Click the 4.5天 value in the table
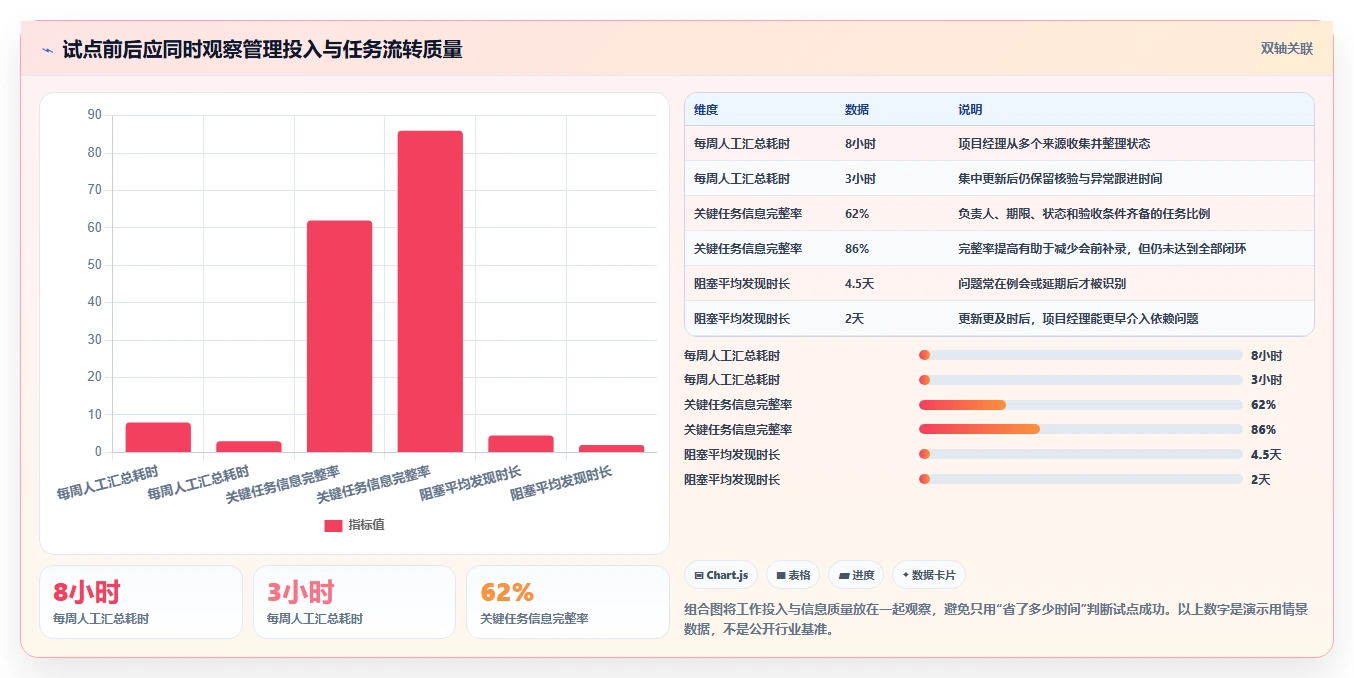1354x678 pixels. [x=859, y=284]
